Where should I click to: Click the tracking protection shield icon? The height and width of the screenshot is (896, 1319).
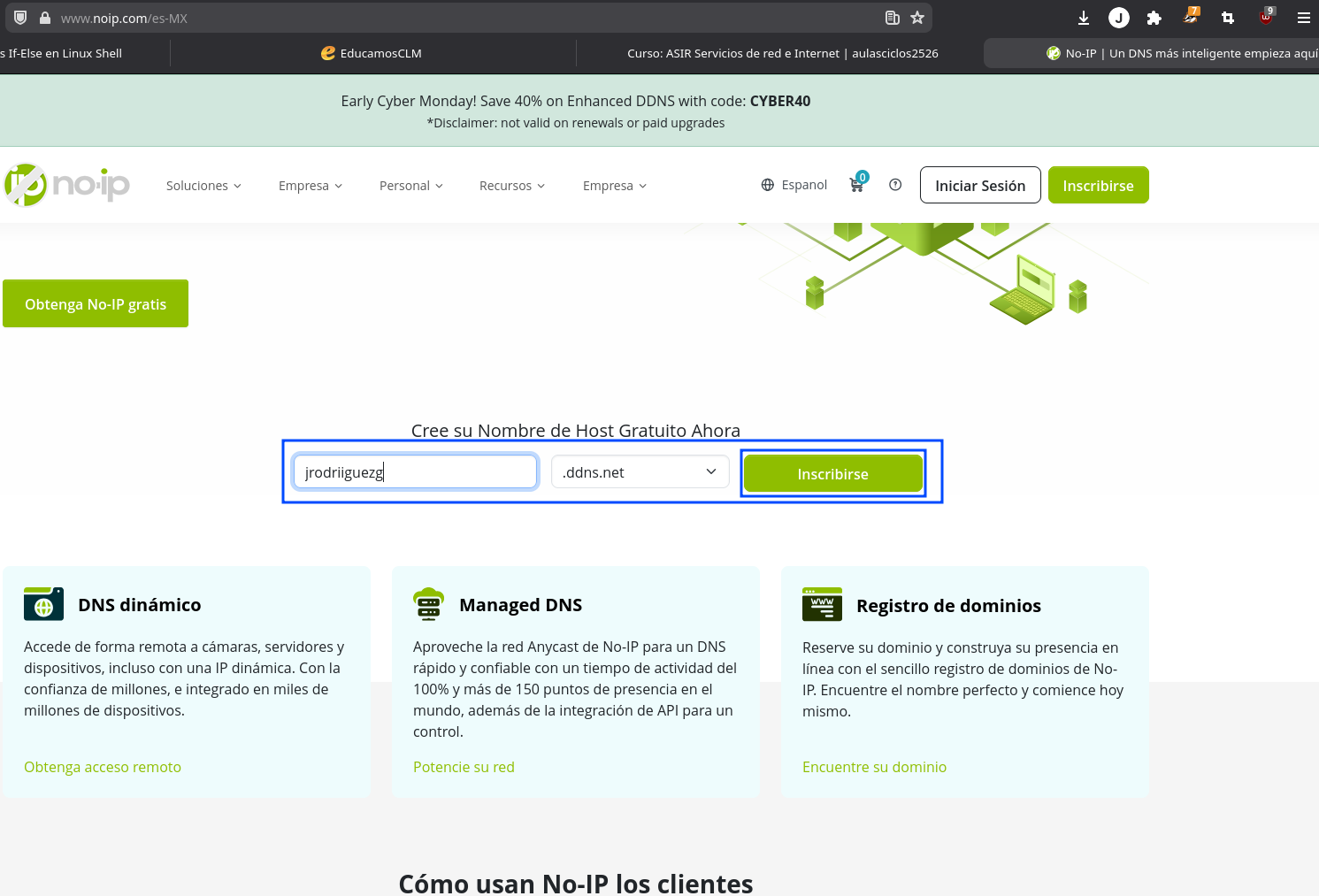(20, 18)
